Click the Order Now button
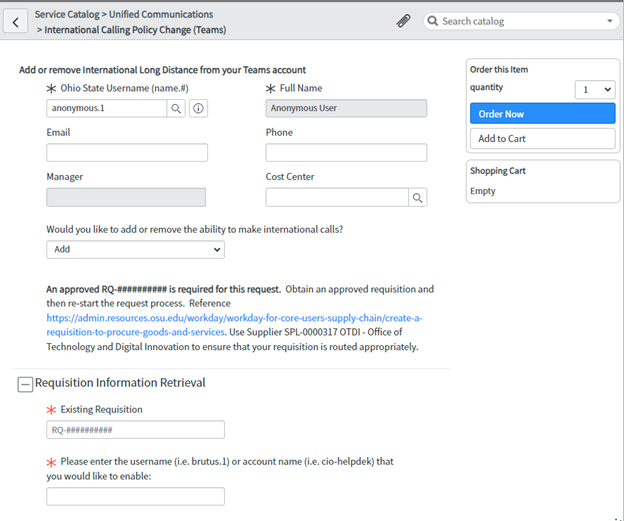624x521 pixels. pyautogui.click(x=542, y=114)
